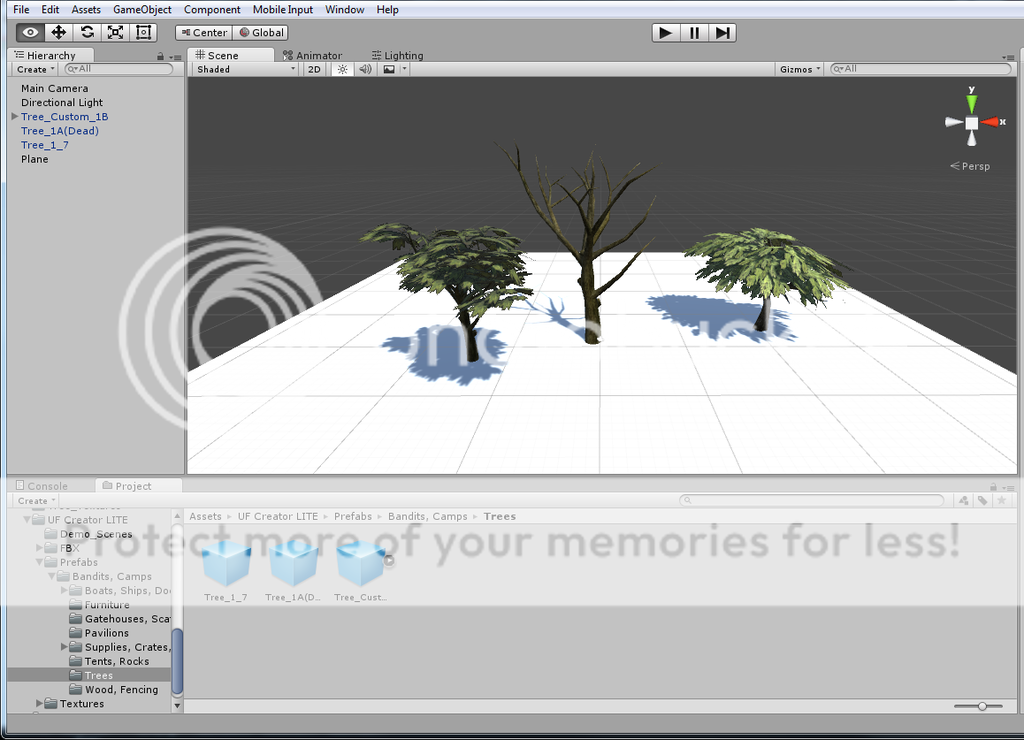
Task: Pause the game with the Pause button
Action: tap(694, 32)
